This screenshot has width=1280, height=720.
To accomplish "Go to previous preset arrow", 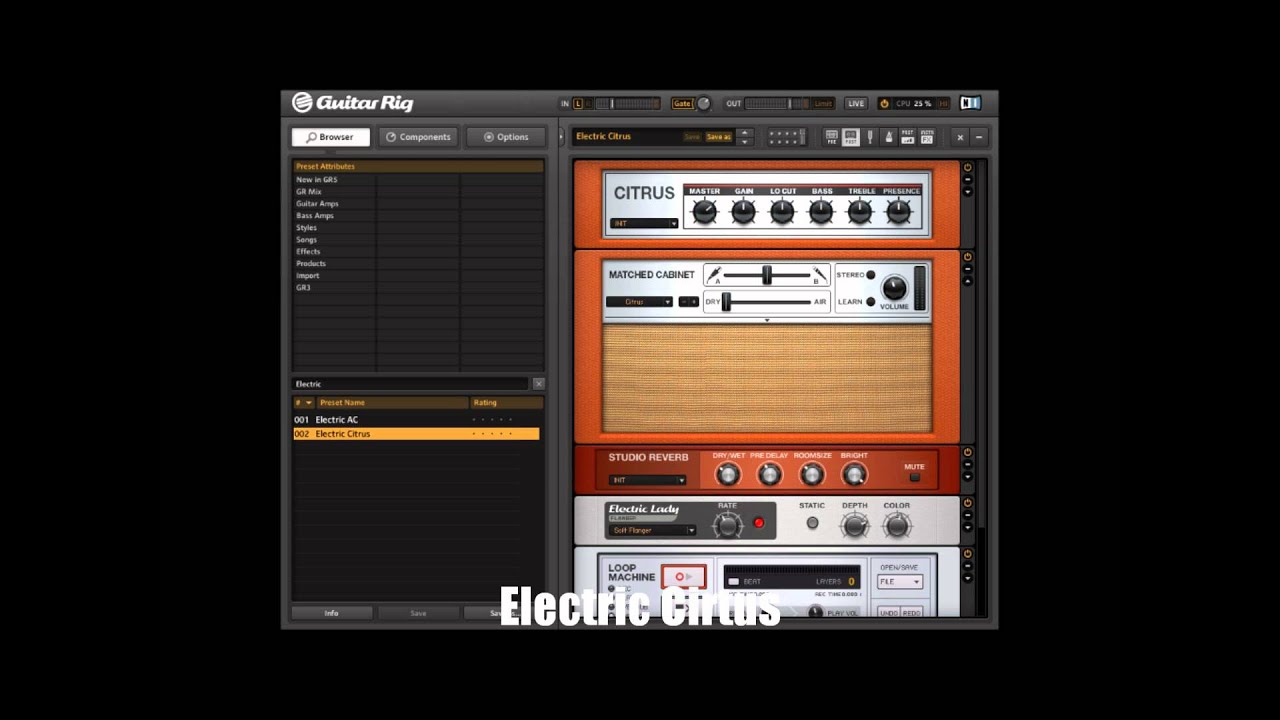I will [x=744, y=133].
